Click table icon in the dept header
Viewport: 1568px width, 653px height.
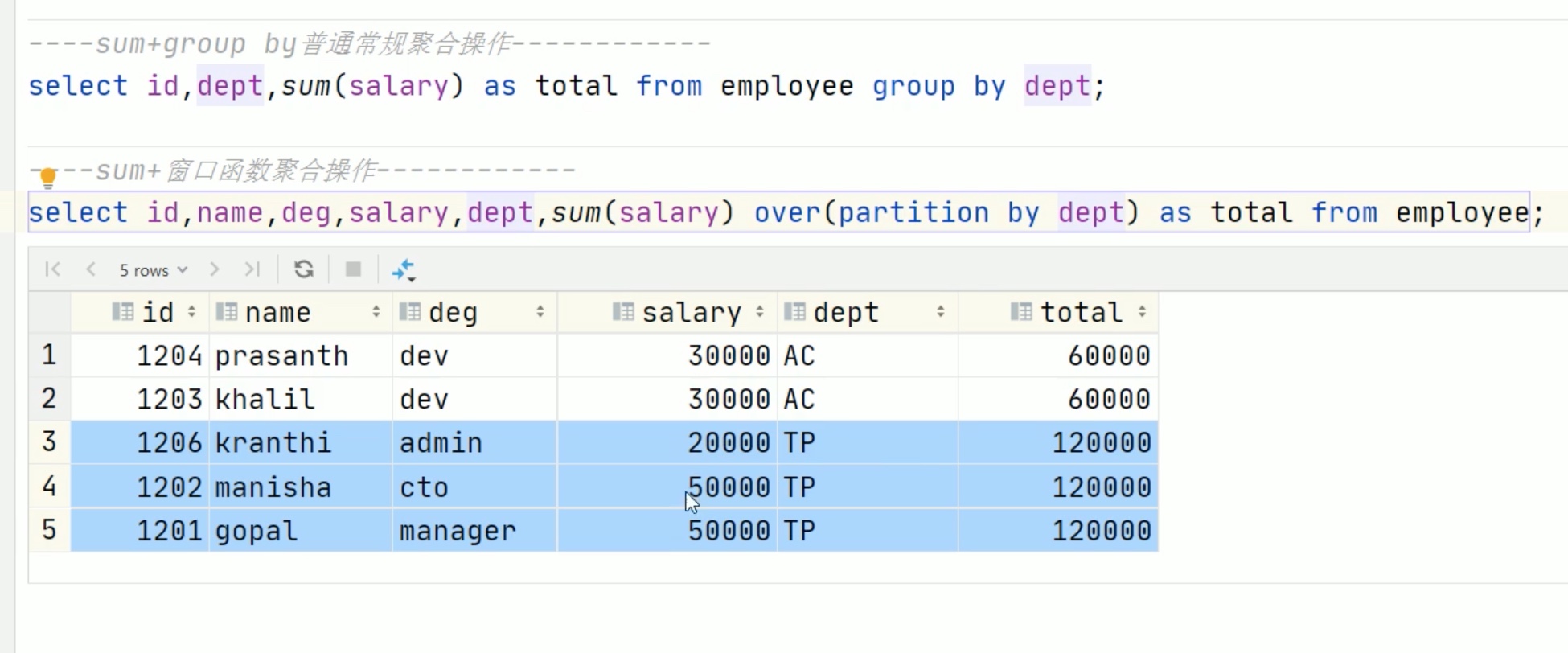click(794, 312)
